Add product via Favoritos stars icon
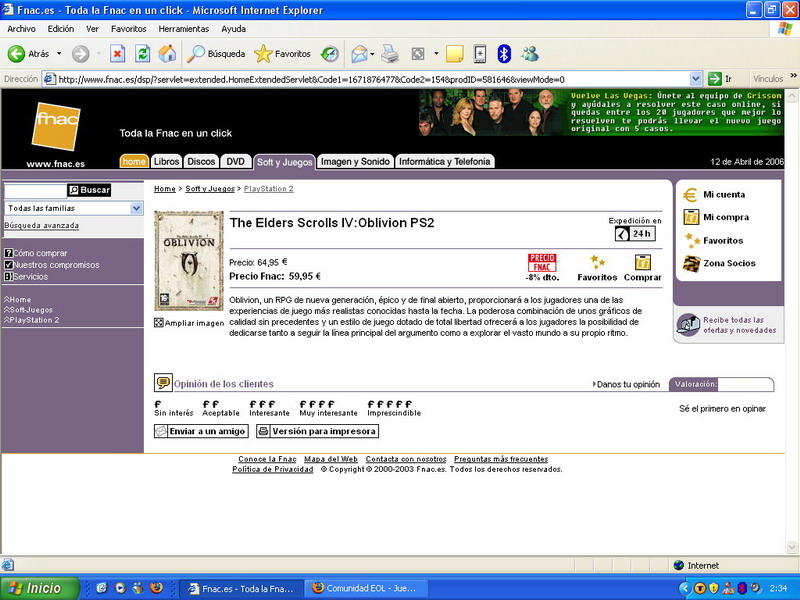 coord(597,262)
